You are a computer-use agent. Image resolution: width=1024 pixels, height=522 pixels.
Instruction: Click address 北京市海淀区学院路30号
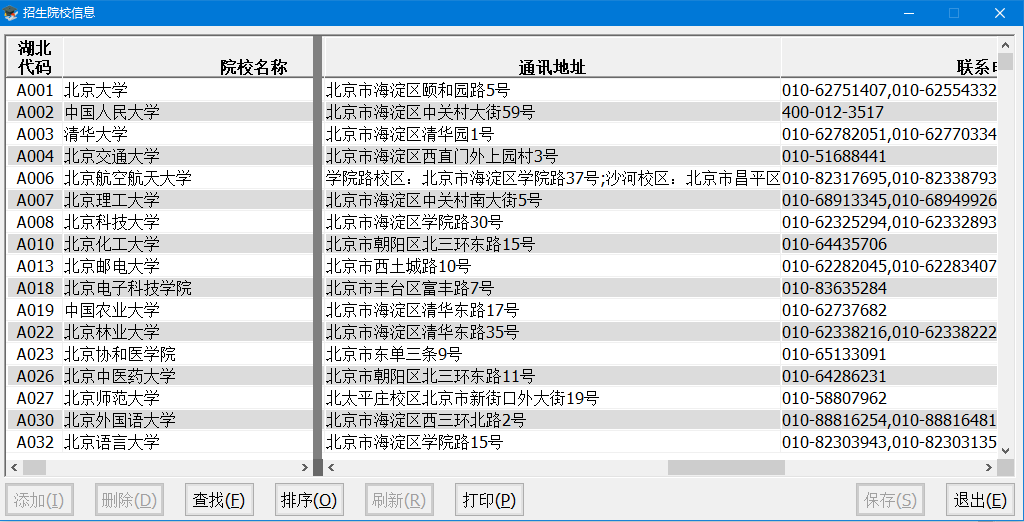[552, 222]
